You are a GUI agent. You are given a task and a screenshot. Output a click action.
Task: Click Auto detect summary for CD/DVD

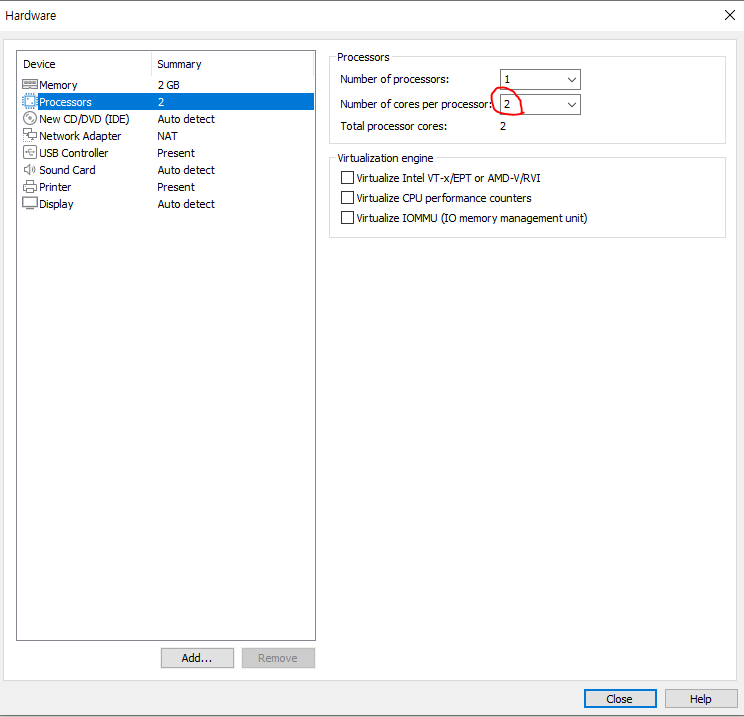[186, 119]
